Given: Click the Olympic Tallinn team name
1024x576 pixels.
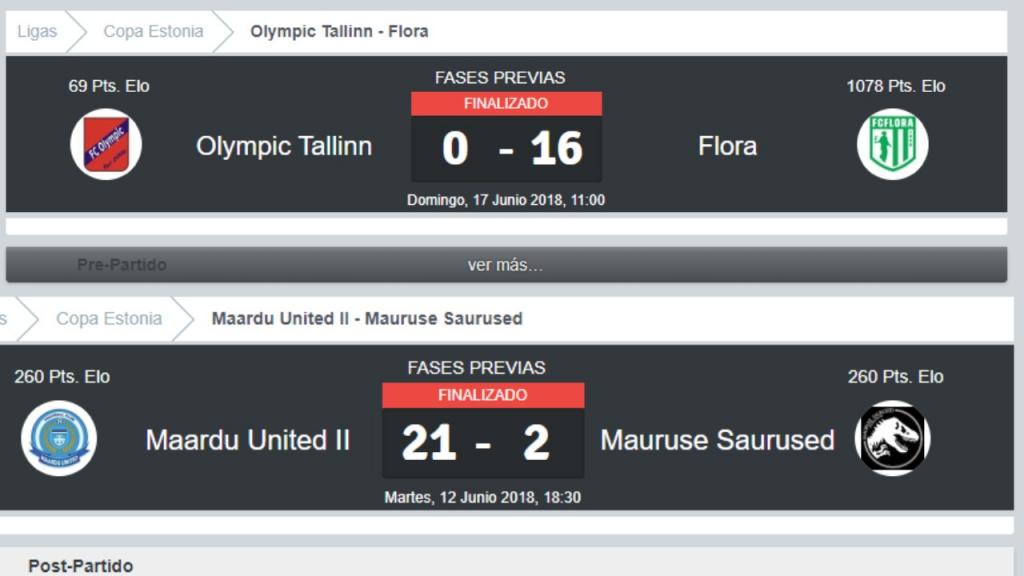Looking at the screenshot, I should tap(284, 146).
